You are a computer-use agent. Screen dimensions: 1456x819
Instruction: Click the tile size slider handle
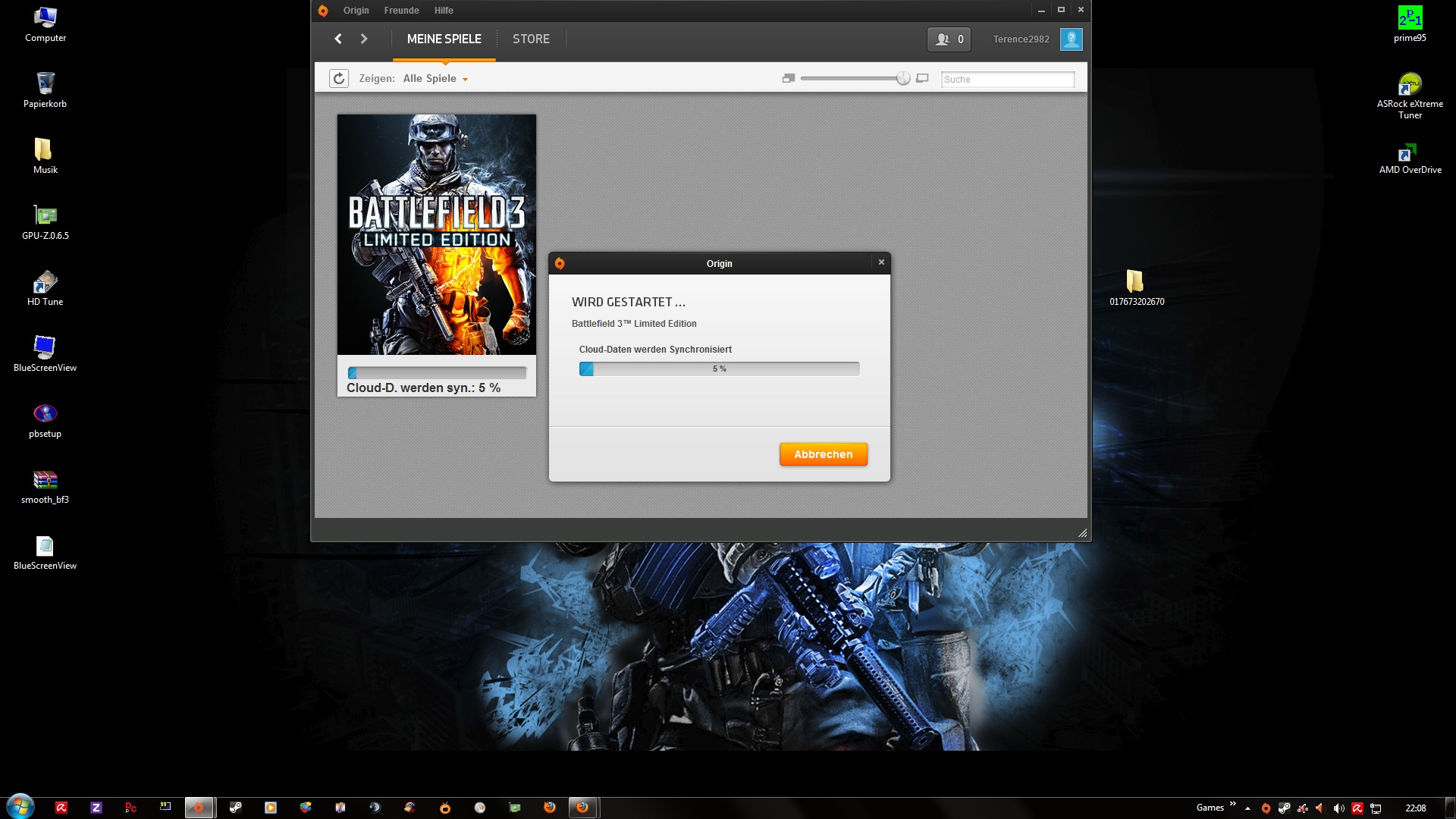[x=902, y=78]
